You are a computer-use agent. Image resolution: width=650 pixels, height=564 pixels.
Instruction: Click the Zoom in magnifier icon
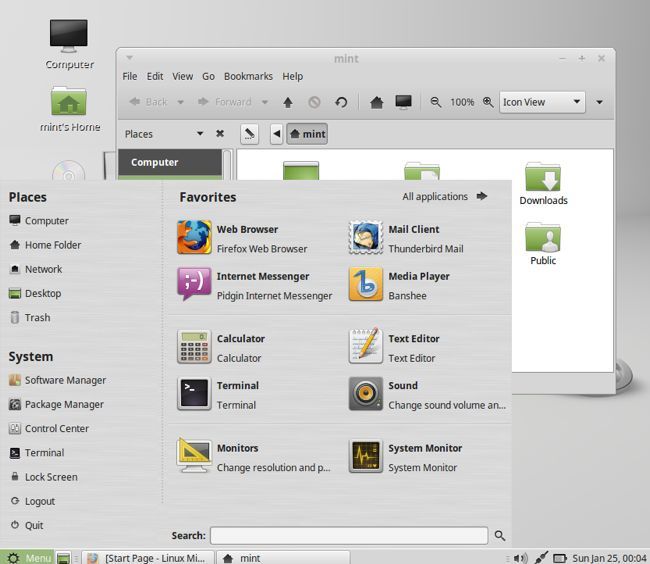(x=488, y=102)
